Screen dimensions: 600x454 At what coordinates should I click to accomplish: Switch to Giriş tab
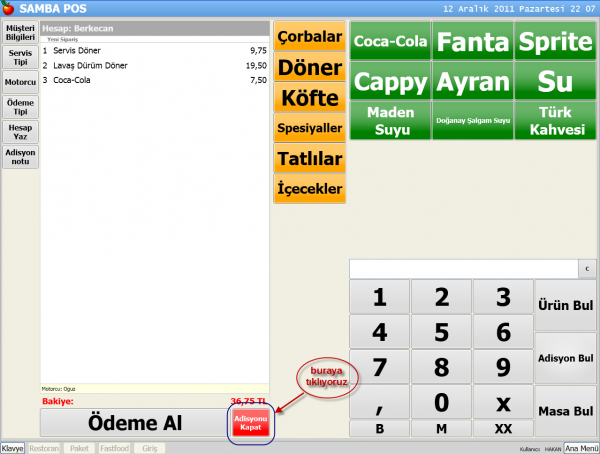tap(150, 448)
